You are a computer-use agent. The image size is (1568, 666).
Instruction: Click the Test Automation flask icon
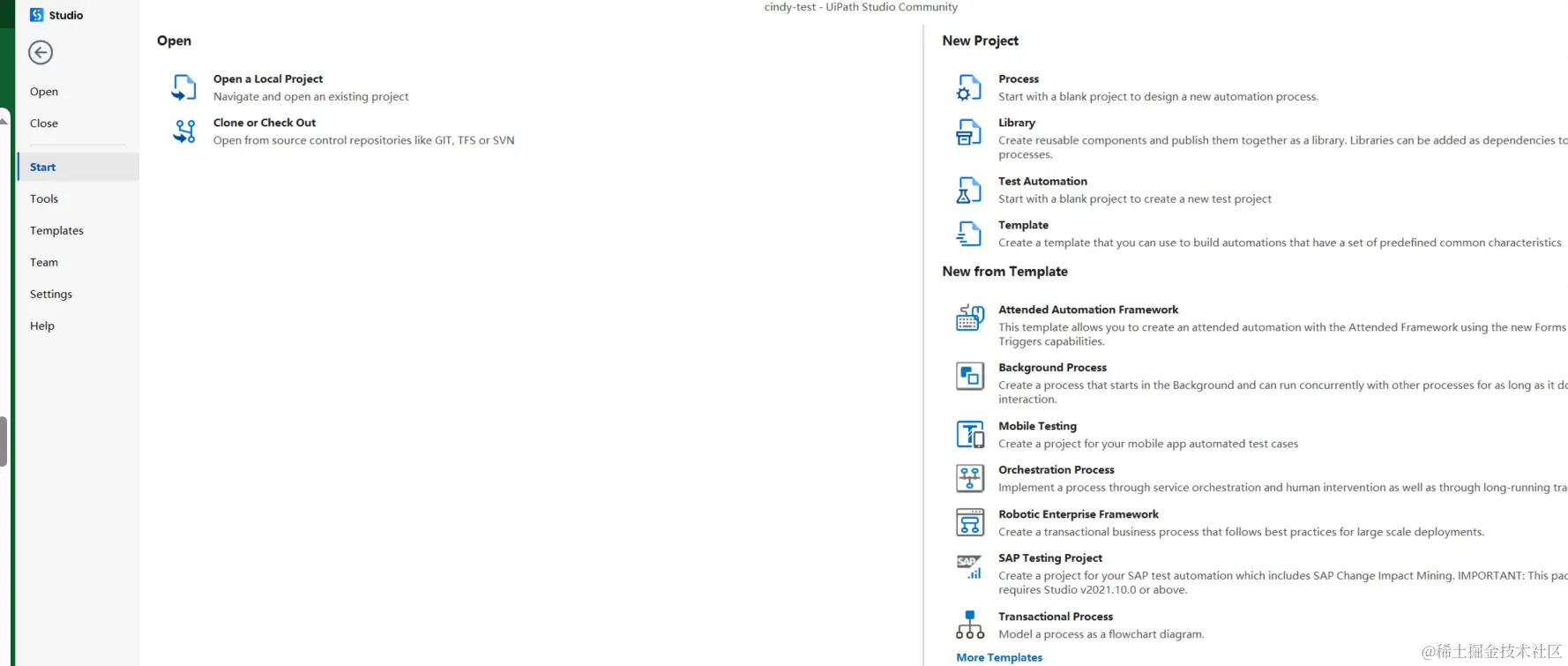tap(969, 190)
